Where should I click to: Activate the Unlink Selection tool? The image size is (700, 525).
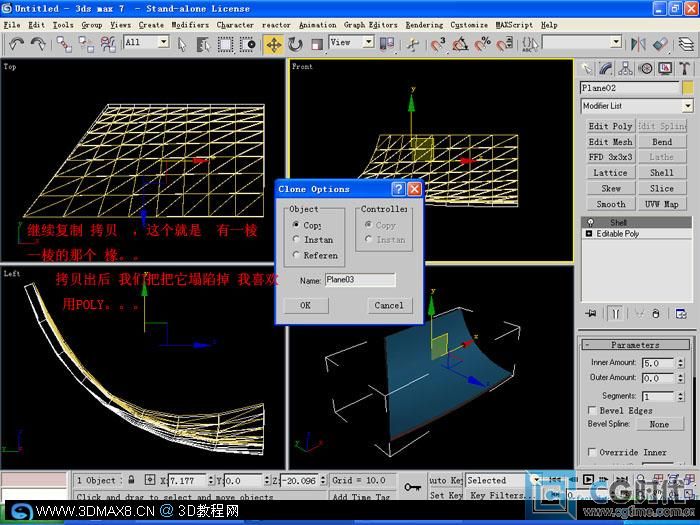(86, 44)
